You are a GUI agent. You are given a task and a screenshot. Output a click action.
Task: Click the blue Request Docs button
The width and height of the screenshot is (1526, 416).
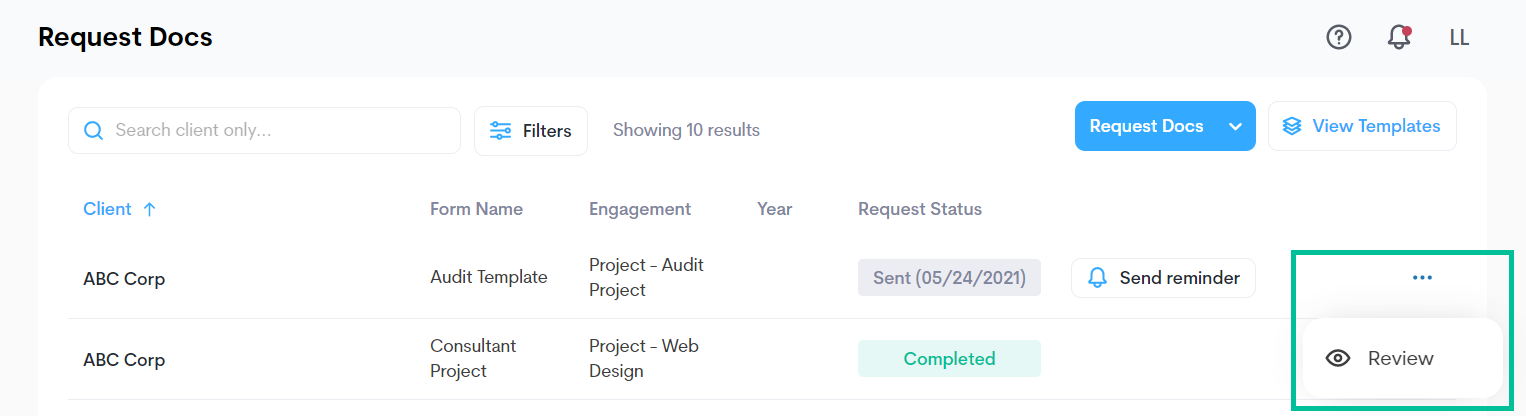pyautogui.click(x=1146, y=126)
